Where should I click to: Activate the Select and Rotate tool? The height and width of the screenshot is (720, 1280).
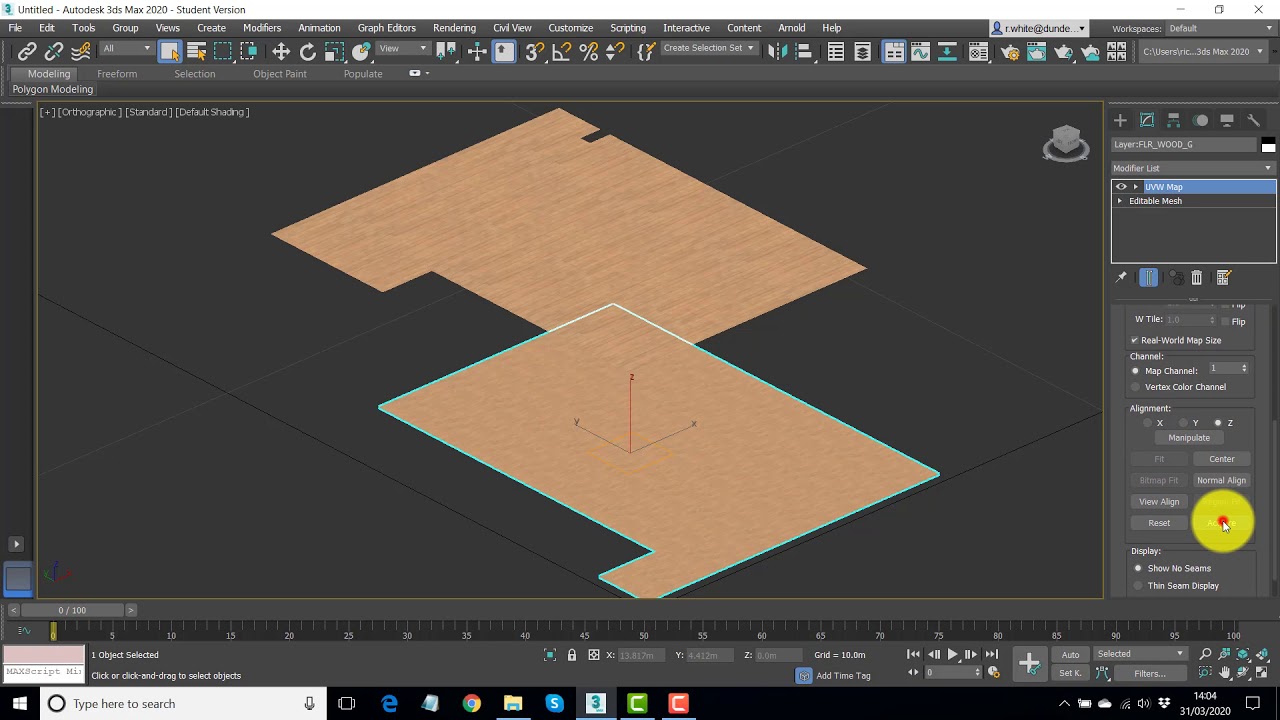308,51
